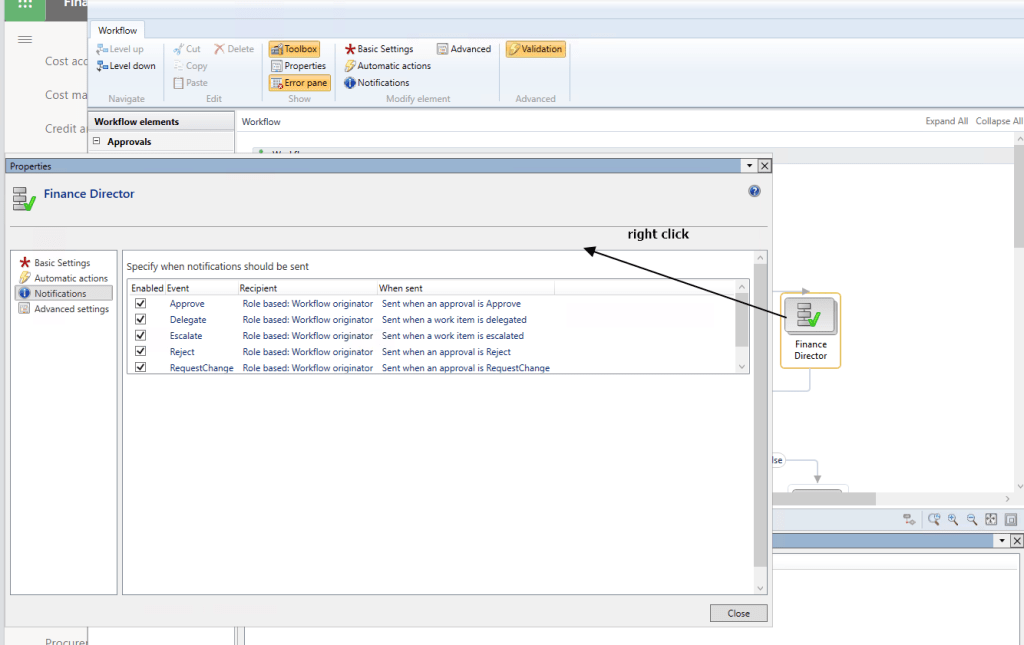Image resolution: width=1024 pixels, height=645 pixels.
Task: Click the Validation button in the ribbon
Action: [535, 49]
